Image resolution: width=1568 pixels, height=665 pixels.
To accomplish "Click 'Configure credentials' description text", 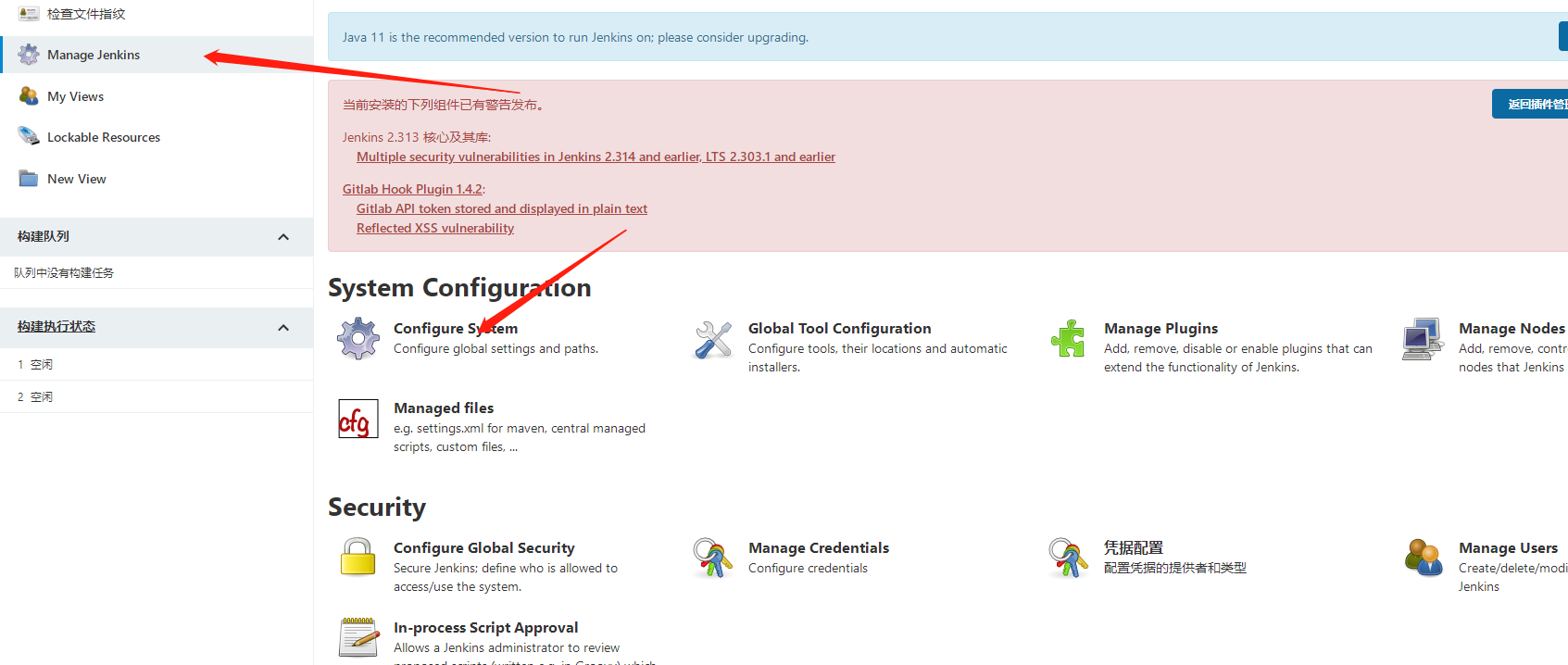I will click(808, 568).
